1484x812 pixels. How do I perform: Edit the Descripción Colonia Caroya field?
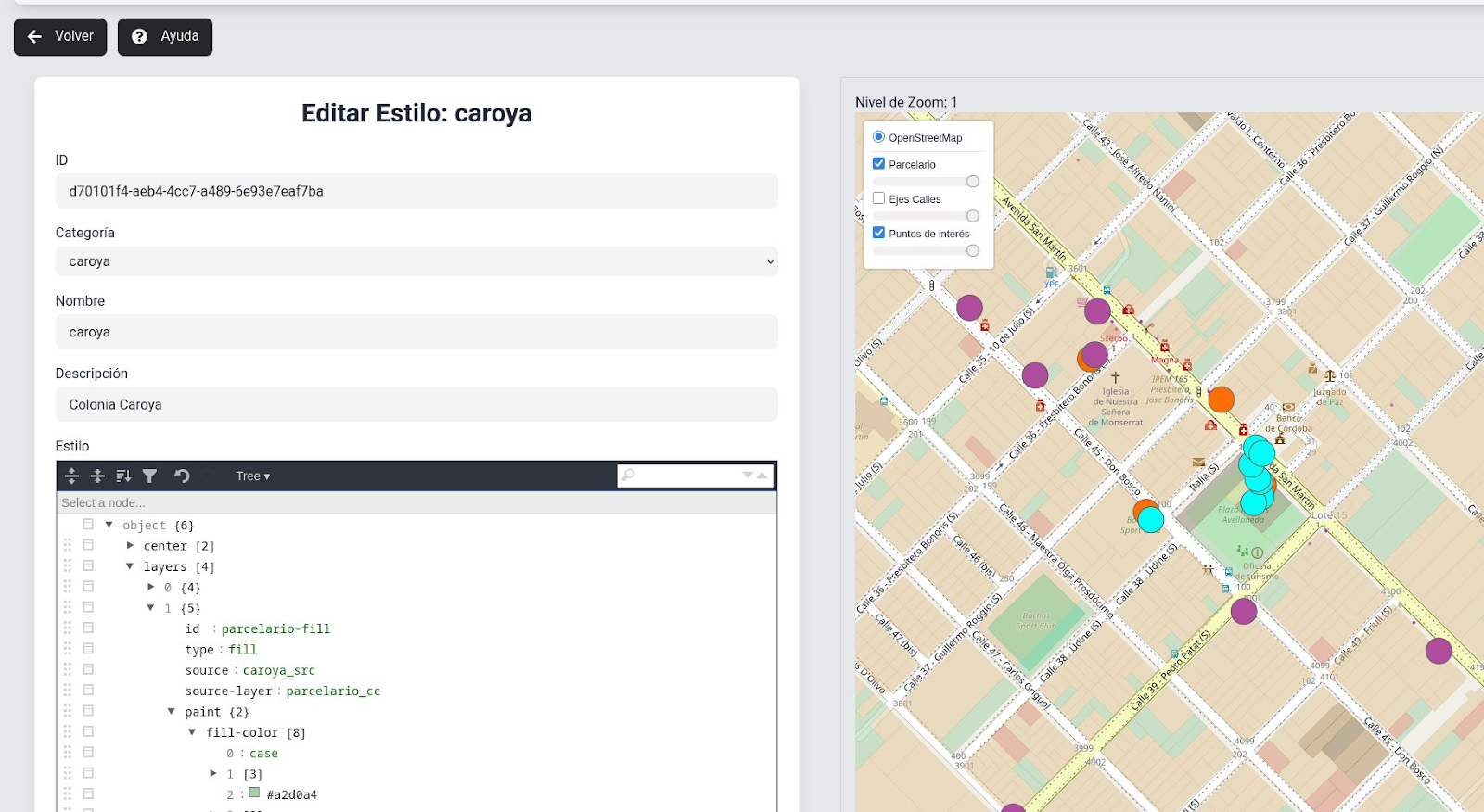(x=416, y=404)
